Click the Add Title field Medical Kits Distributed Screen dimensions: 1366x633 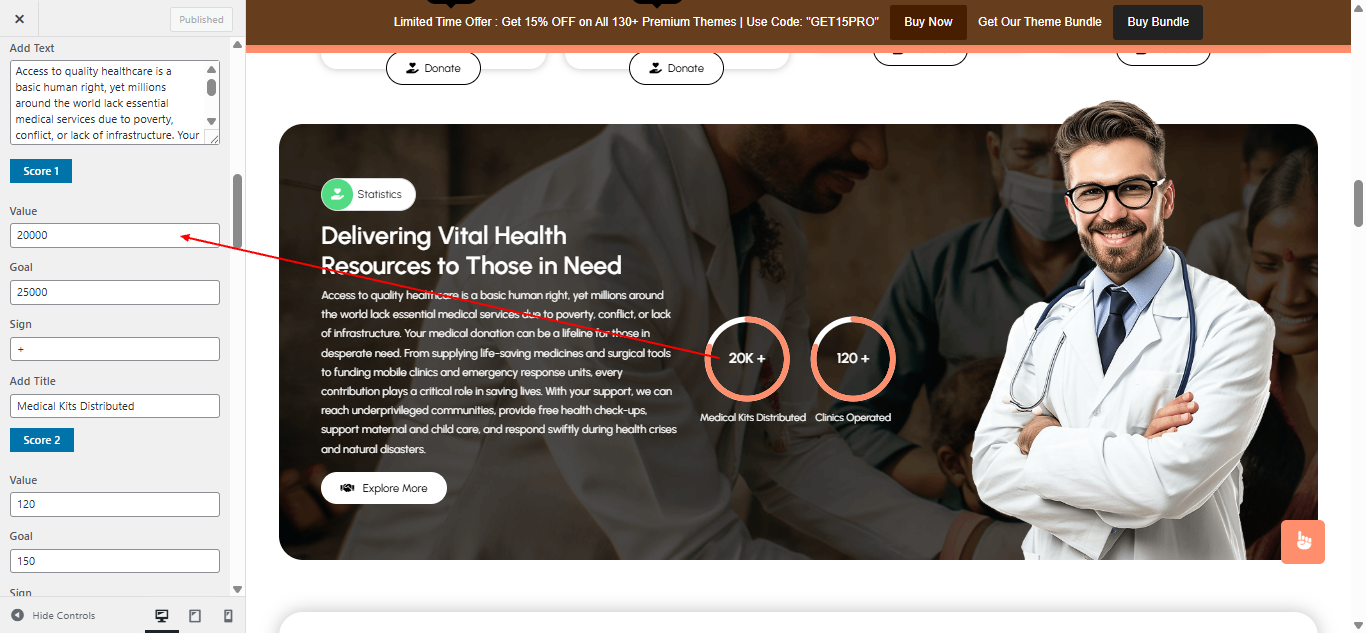pyautogui.click(x=115, y=406)
